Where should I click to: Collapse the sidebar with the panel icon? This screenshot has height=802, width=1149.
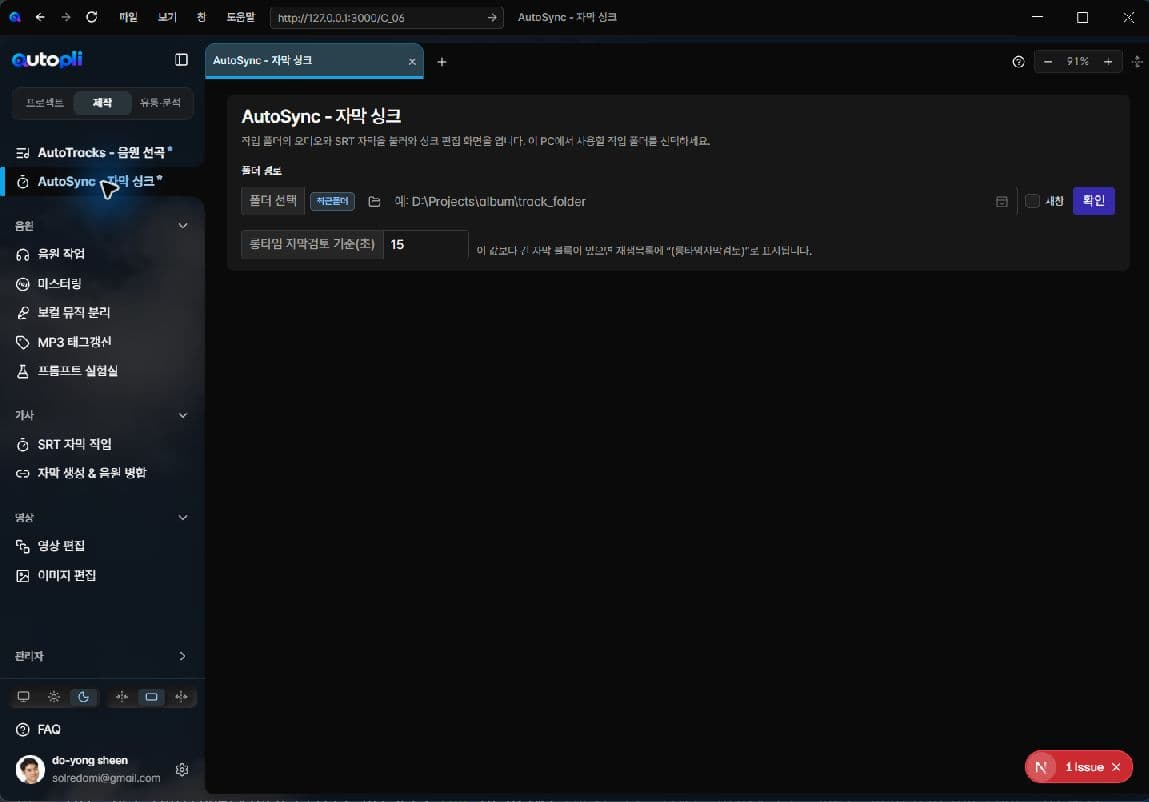[181, 59]
